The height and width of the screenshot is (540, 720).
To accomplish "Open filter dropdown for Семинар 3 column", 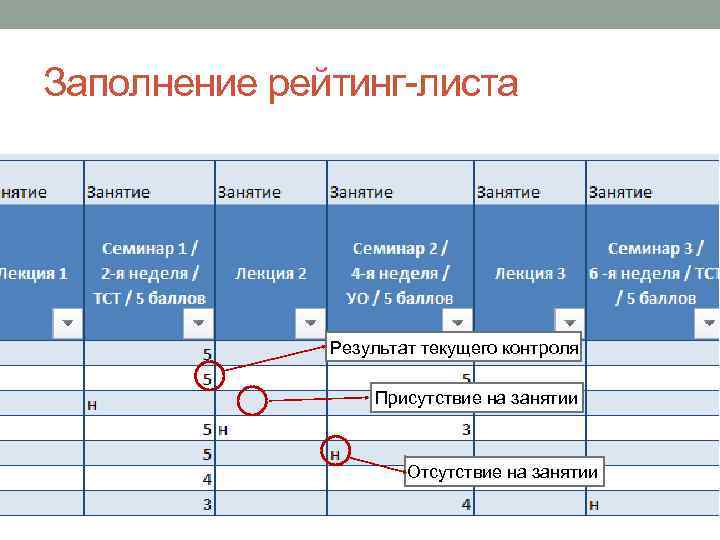I will [x=708, y=323].
